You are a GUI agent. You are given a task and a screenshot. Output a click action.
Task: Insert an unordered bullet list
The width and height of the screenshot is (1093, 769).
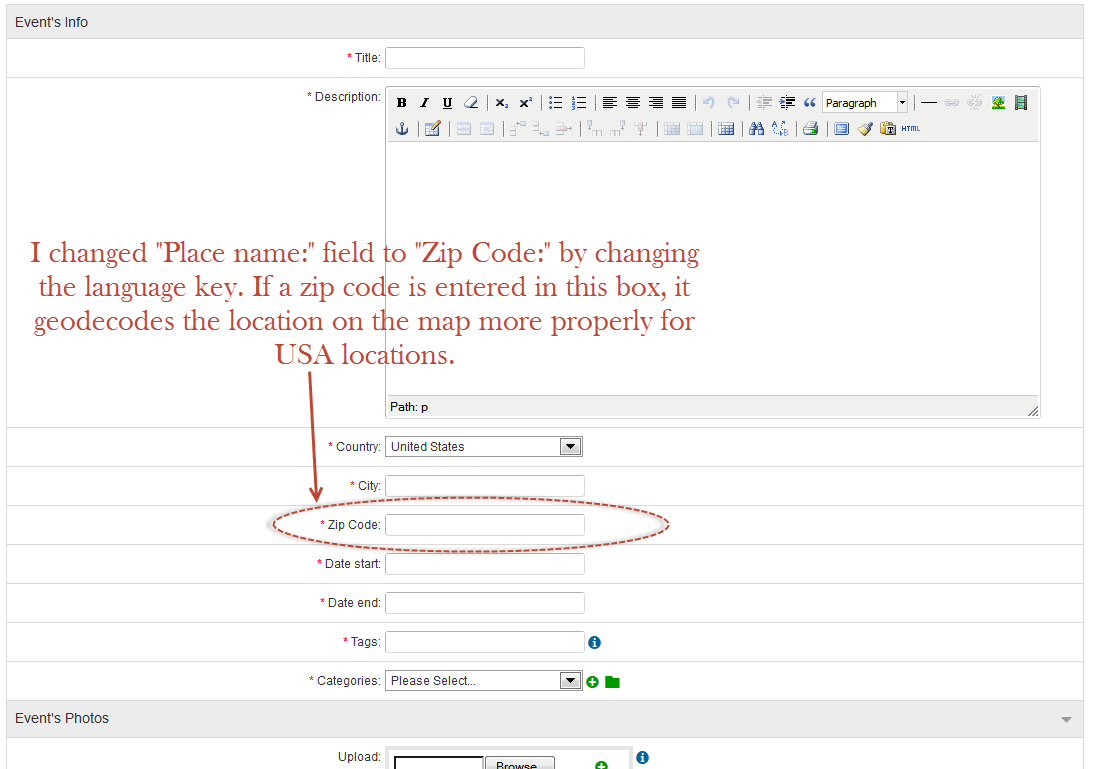click(x=556, y=103)
